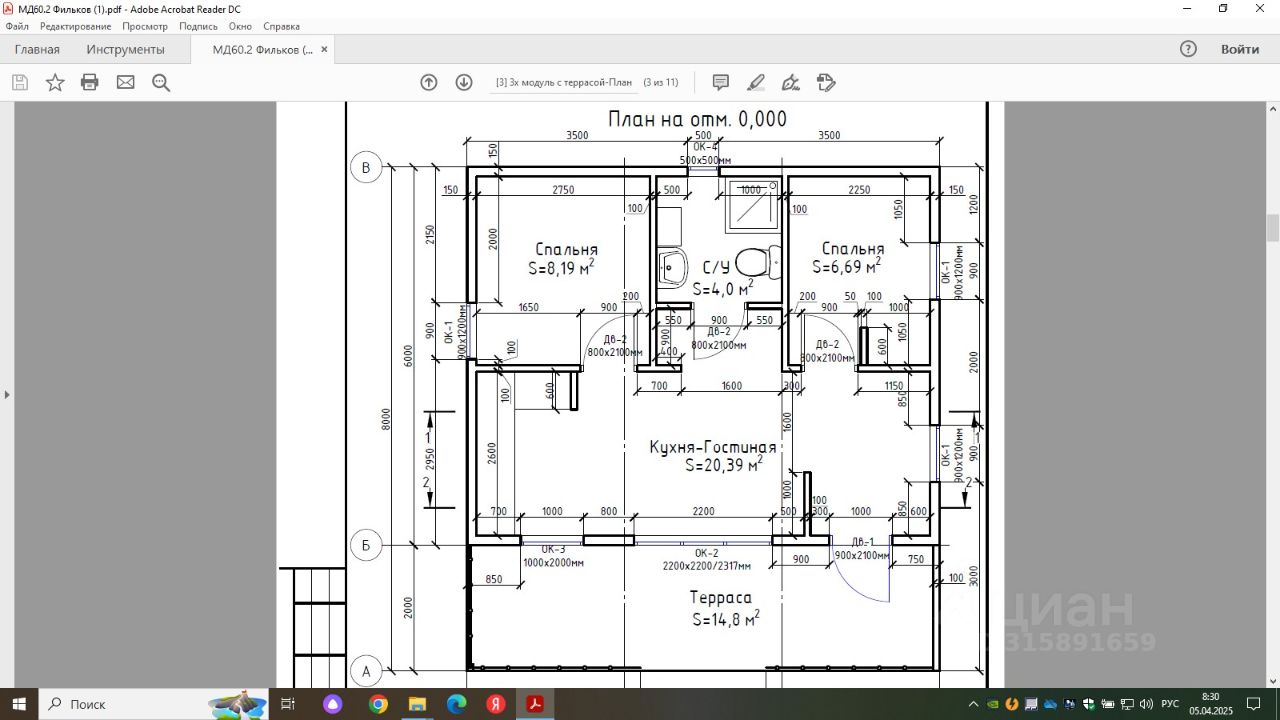Close the МД60.2 Фильков document tab
This screenshot has width=1280, height=720.
coord(323,49)
